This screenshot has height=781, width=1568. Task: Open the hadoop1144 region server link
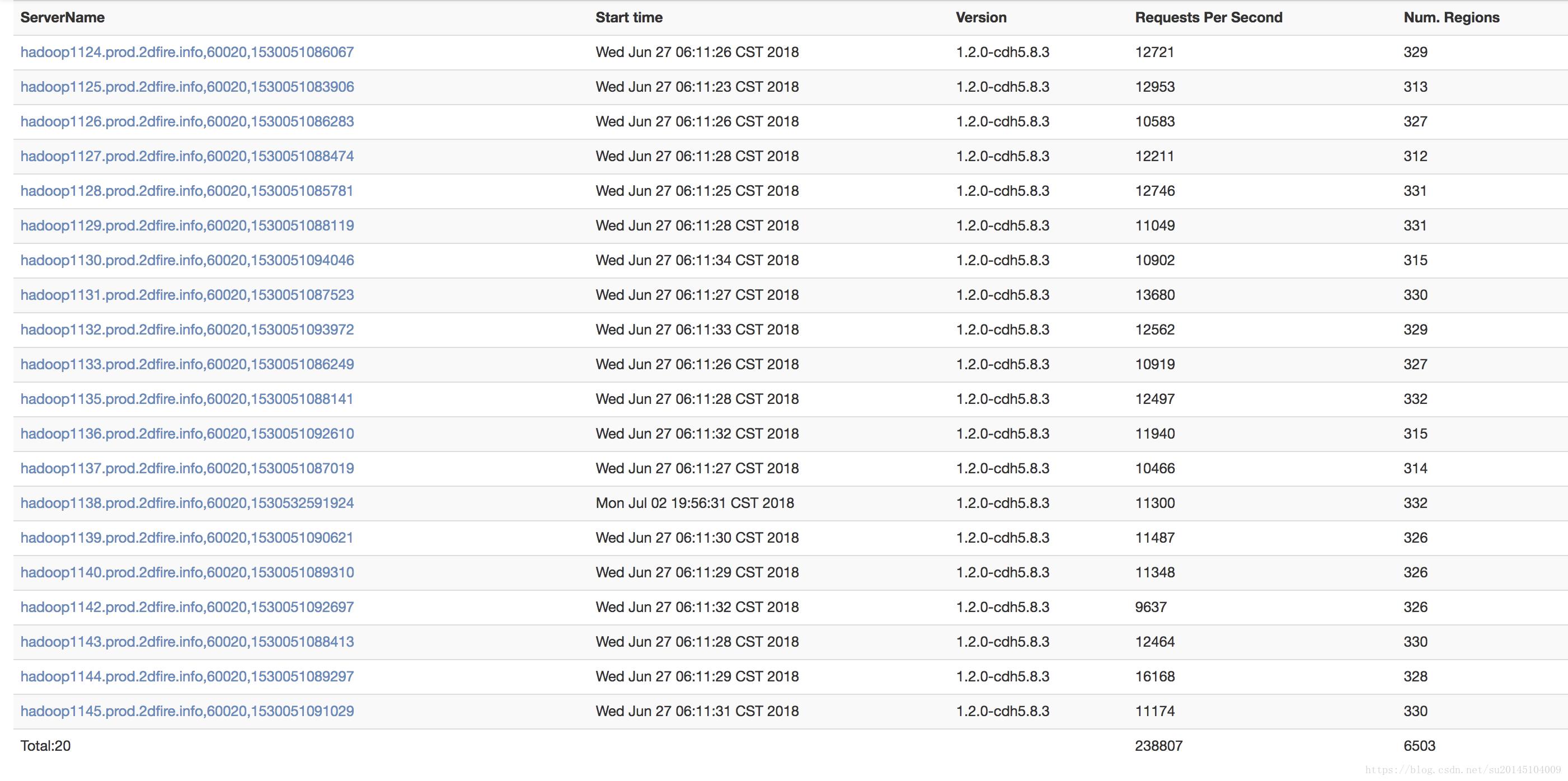pyautogui.click(x=187, y=677)
